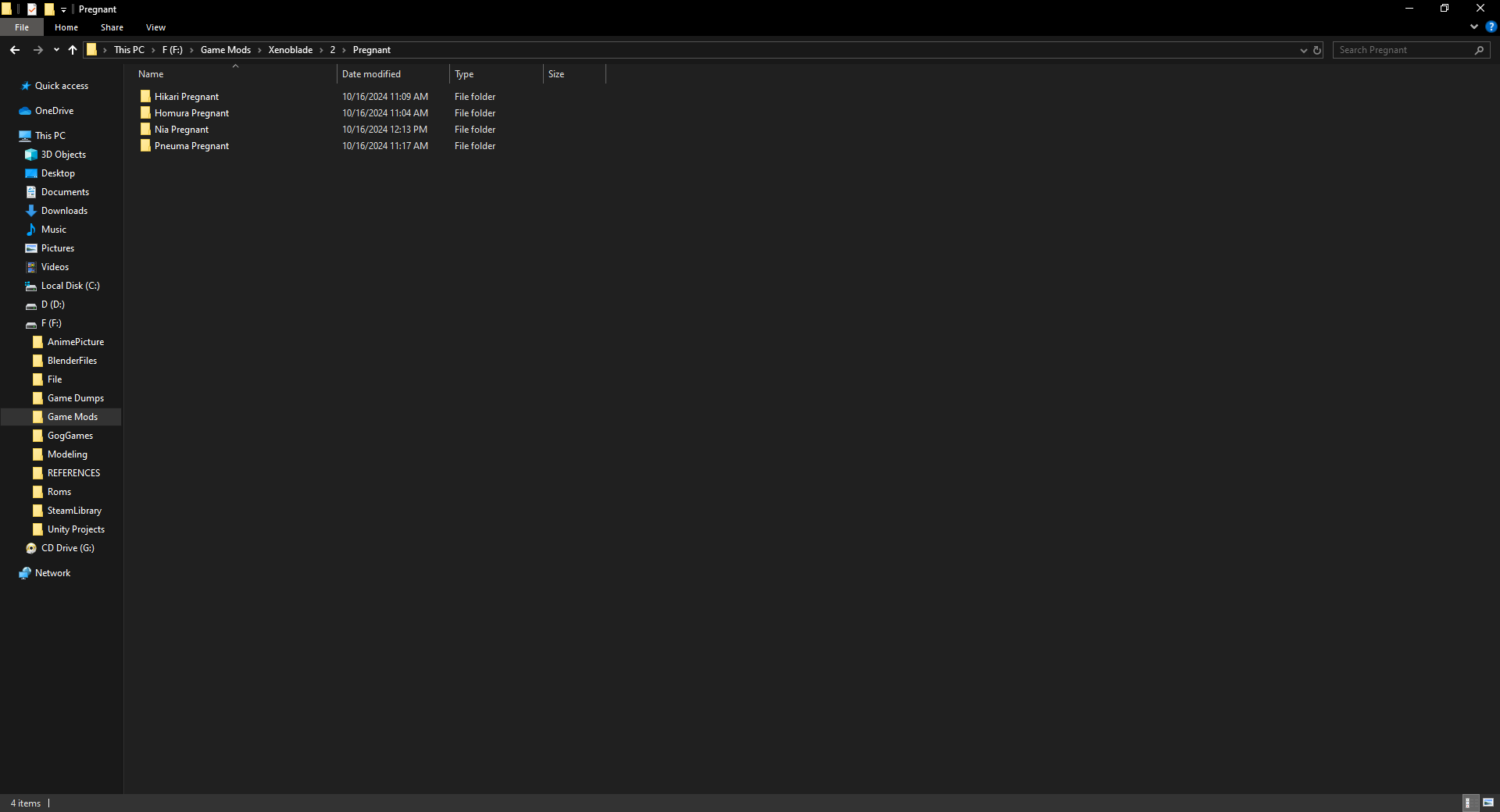The width and height of the screenshot is (1500, 812).
Task: Switch to the View ribbon tab
Action: coord(155,27)
